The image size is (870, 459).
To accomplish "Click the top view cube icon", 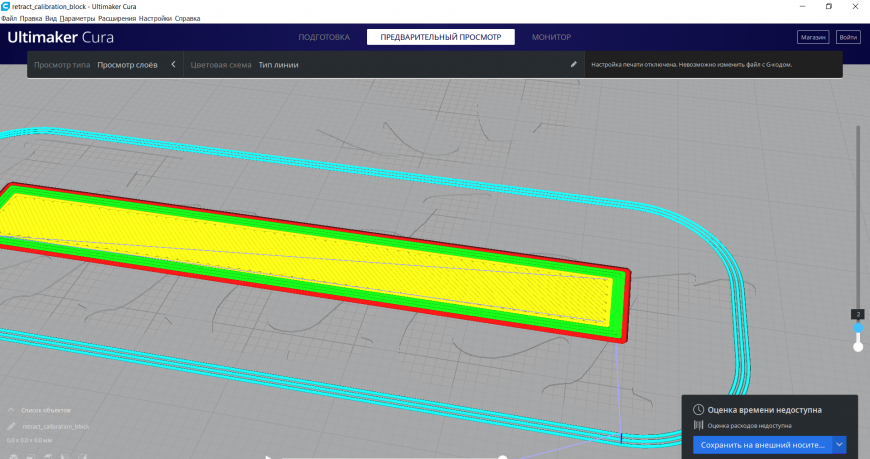I will click(48, 456).
